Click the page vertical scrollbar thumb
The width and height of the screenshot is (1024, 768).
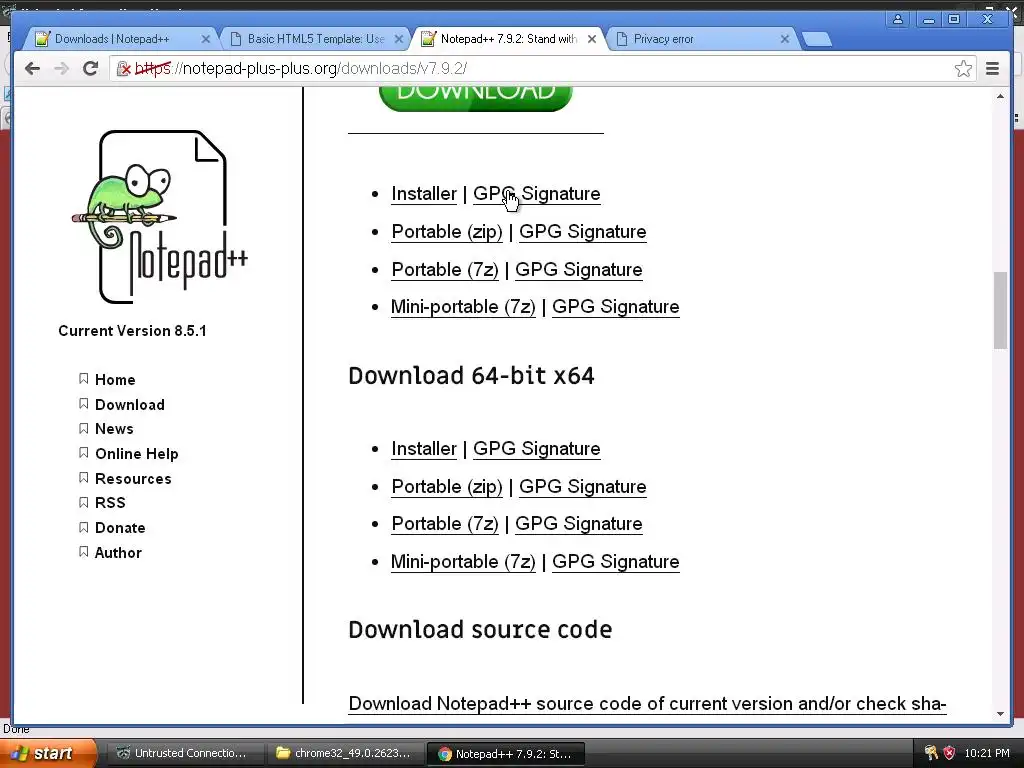point(1000,311)
